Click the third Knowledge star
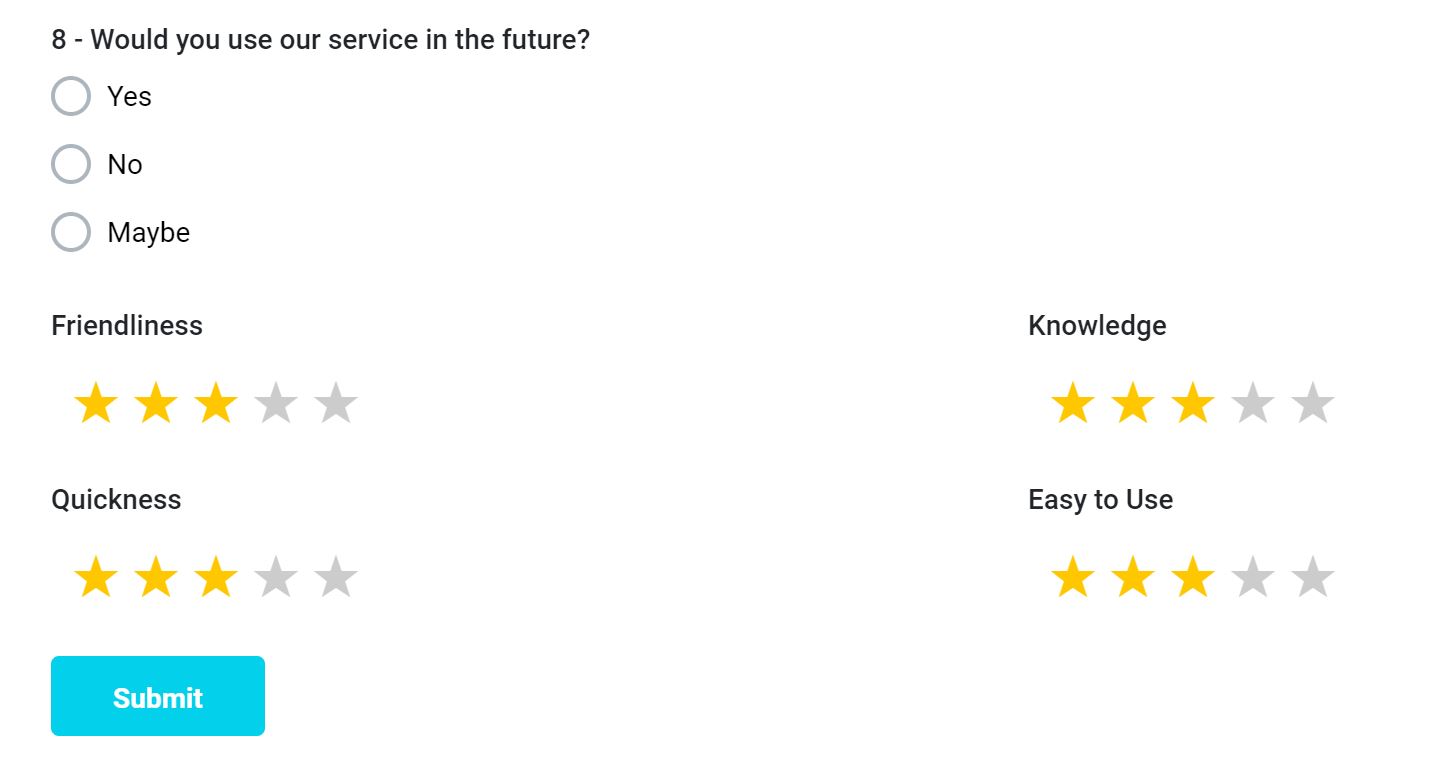Image resolution: width=1452 pixels, height=775 pixels. 1193,404
